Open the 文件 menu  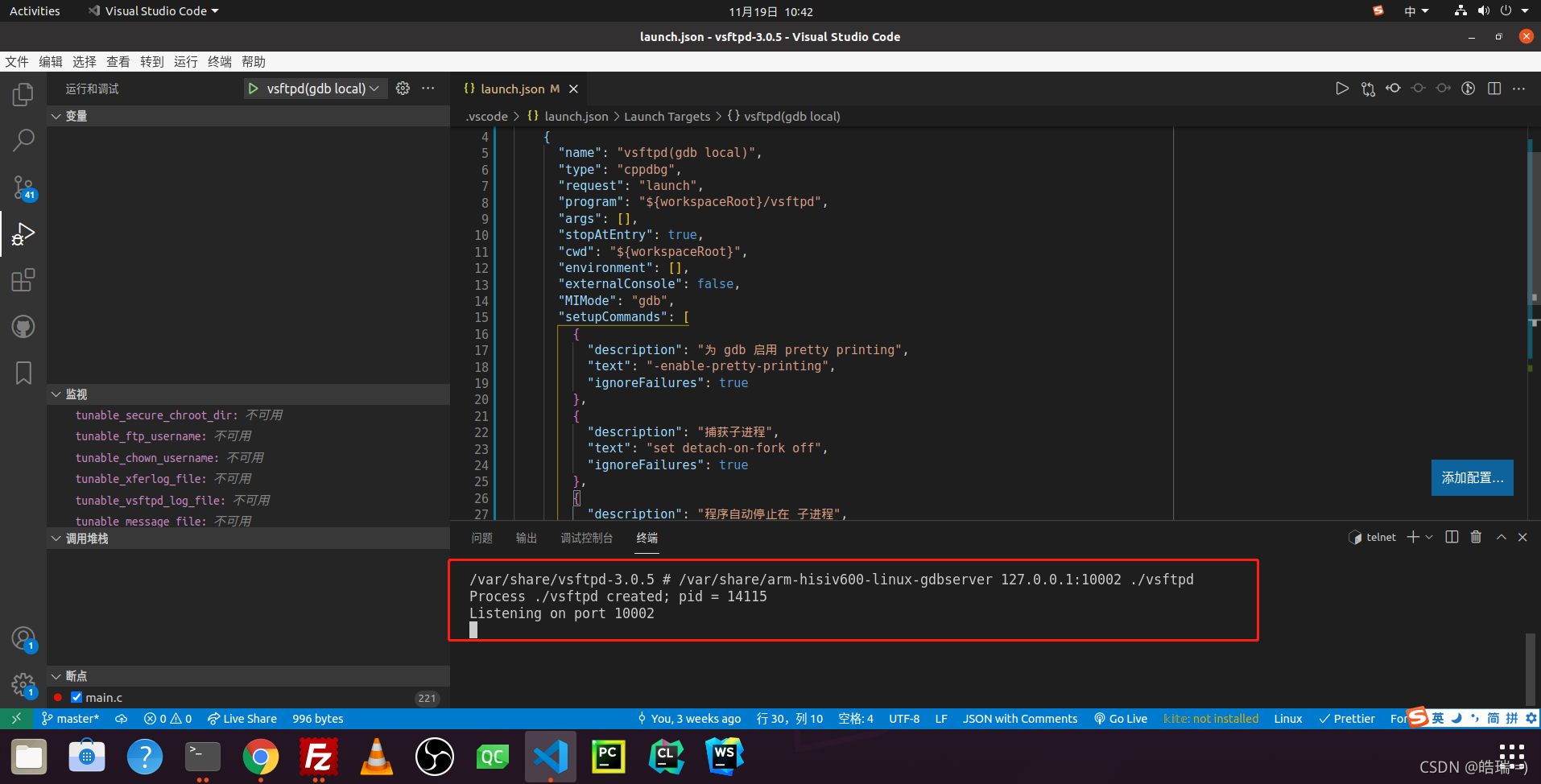(17, 62)
